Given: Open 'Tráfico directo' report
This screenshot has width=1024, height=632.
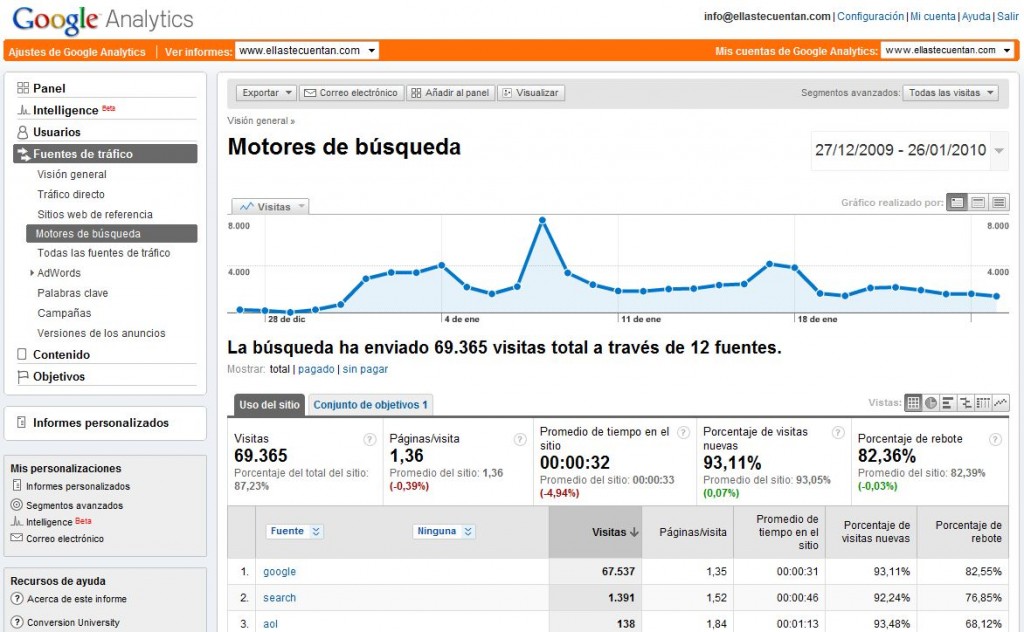Looking at the screenshot, I should tap(71, 194).
